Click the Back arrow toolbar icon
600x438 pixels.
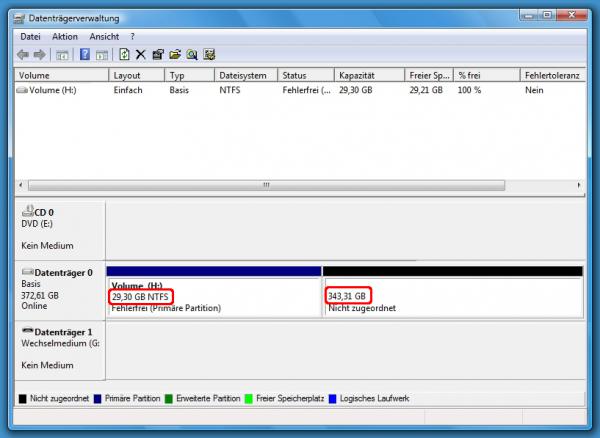click(x=23, y=55)
